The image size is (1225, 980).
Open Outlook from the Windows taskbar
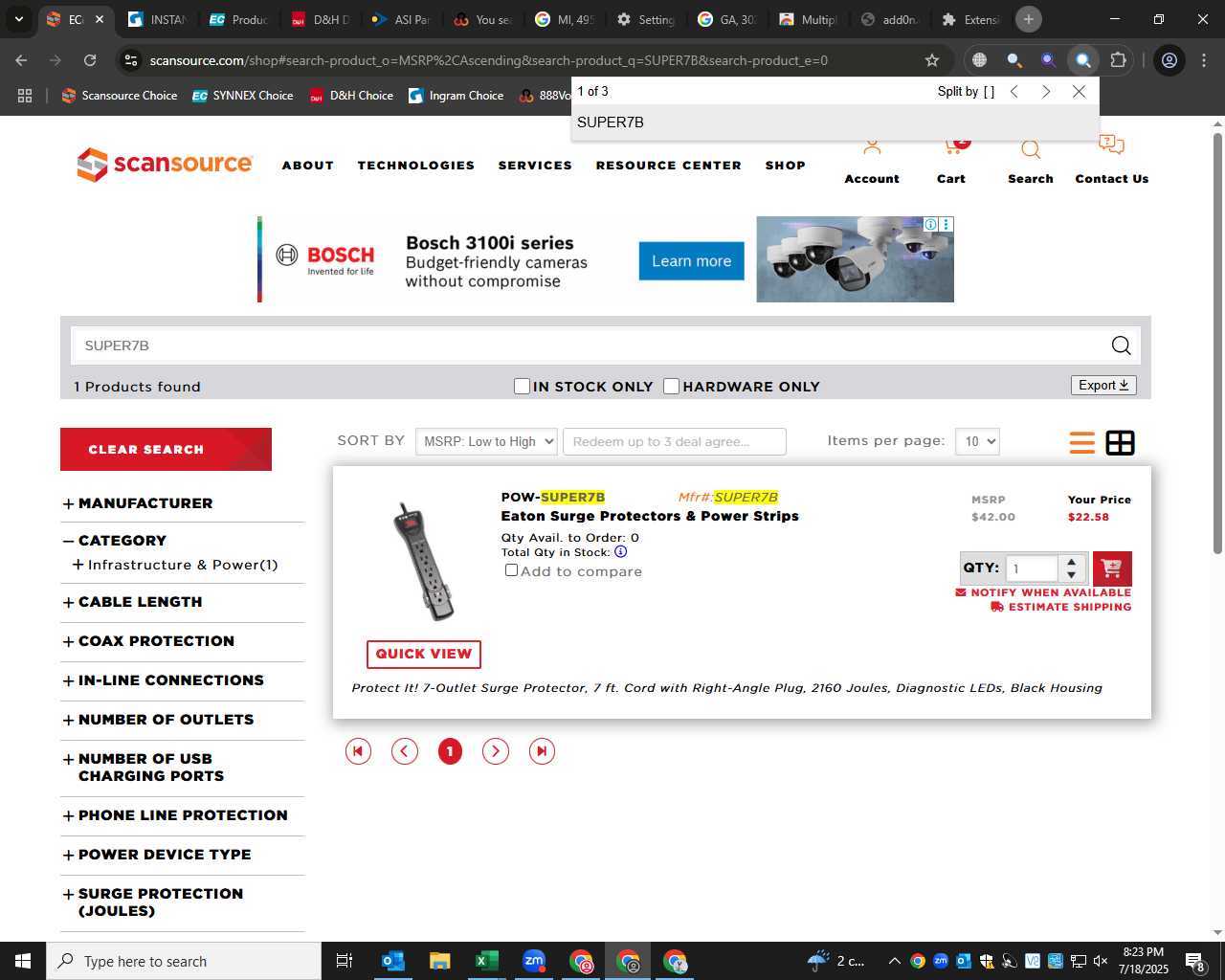392,961
